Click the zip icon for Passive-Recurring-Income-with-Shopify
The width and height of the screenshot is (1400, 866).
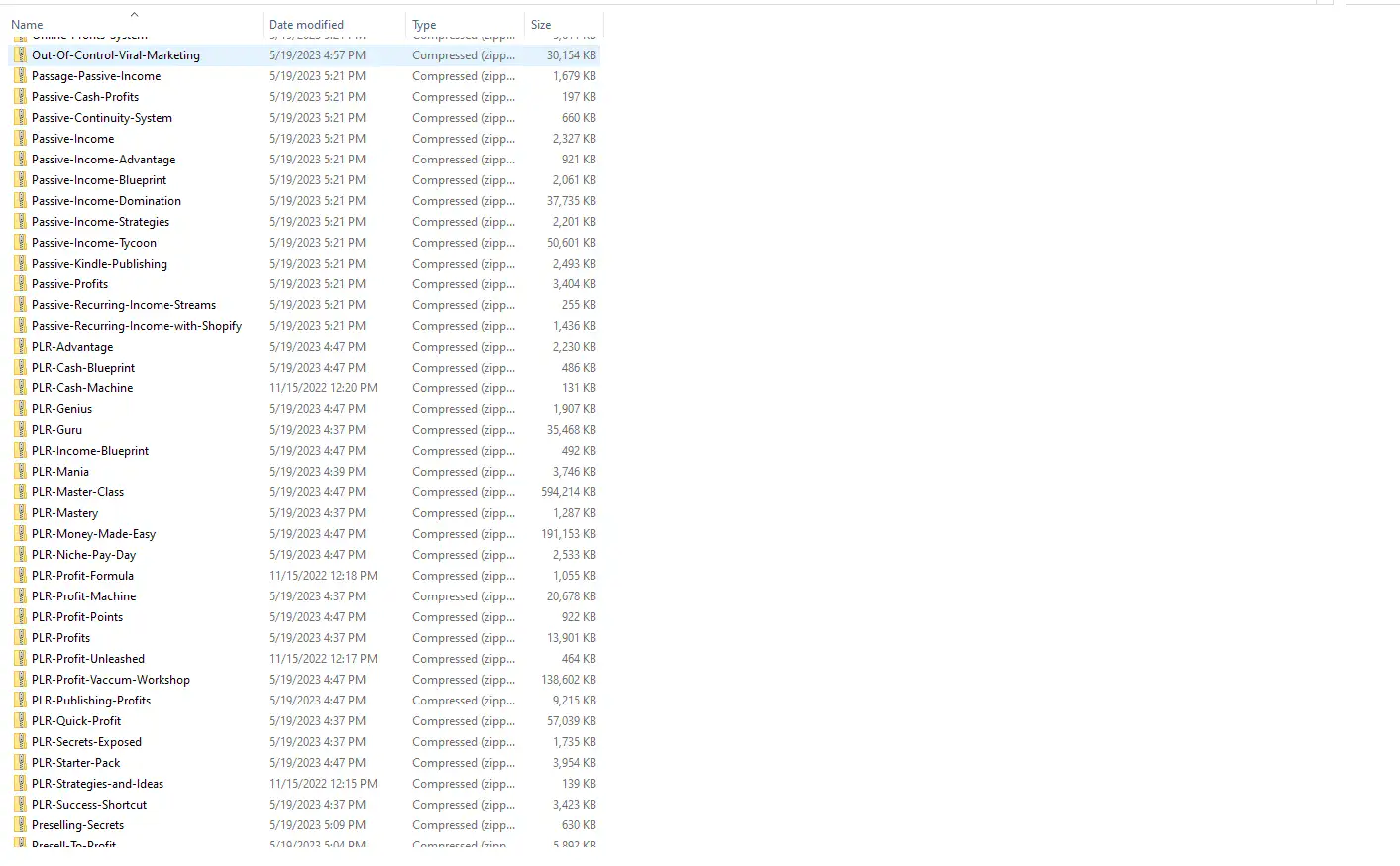[x=20, y=325]
